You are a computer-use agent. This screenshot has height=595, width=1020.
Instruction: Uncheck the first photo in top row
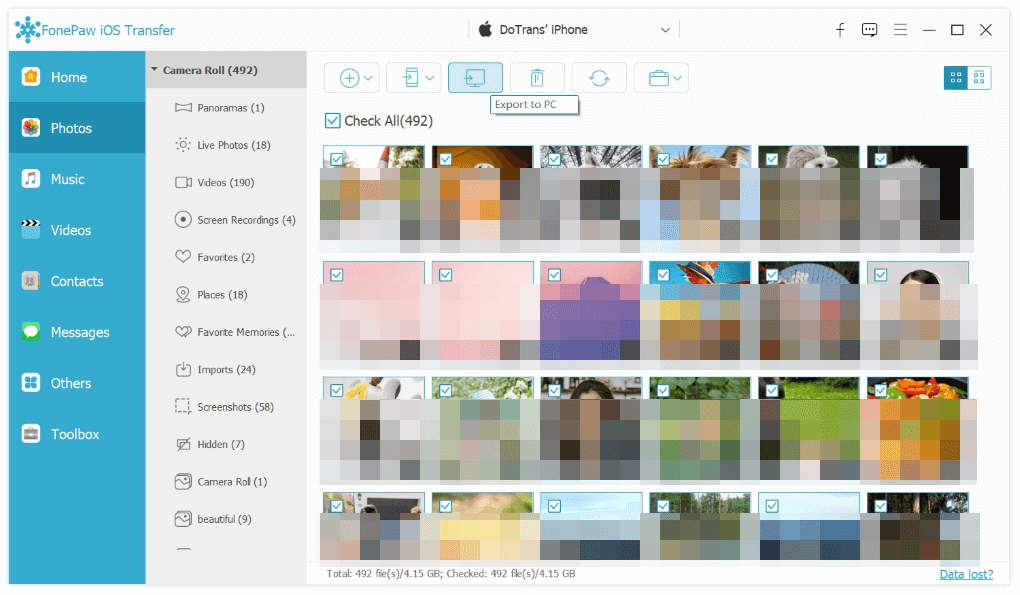point(337,159)
